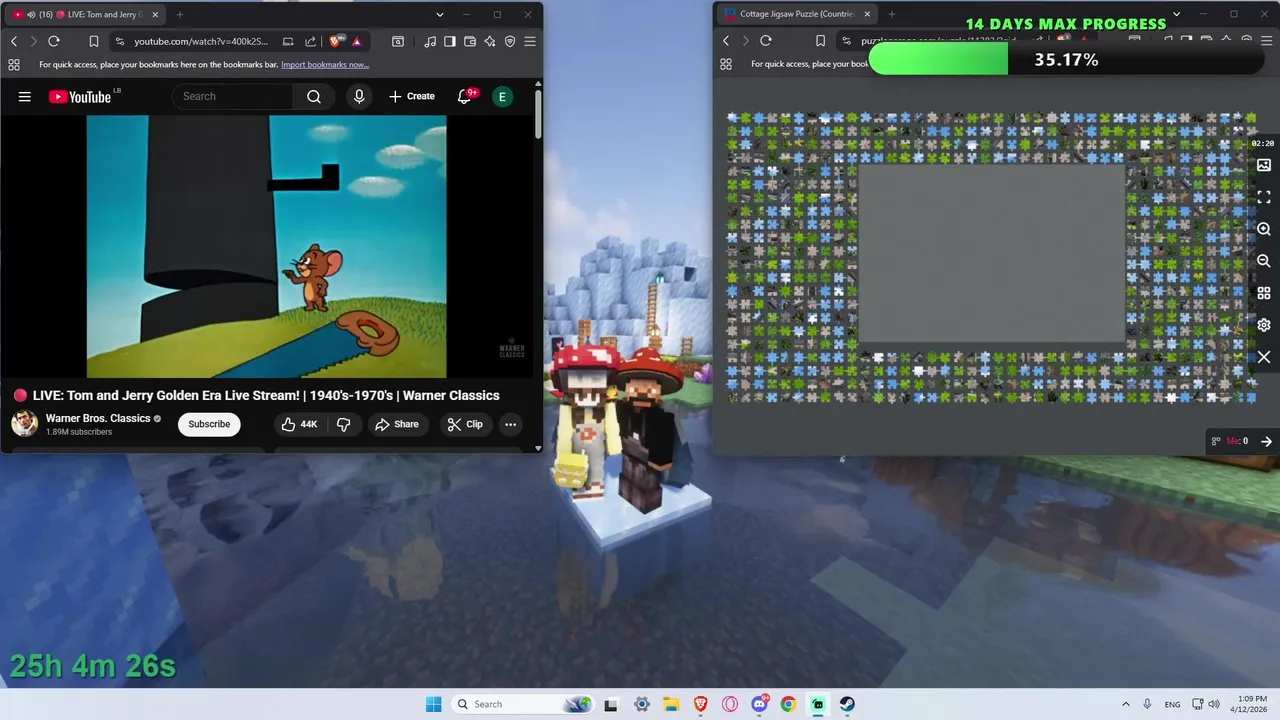This screenshot has width=1280, height=720.
Task: Click arrow beside Me: 0 score
Action: point(1266,441)
